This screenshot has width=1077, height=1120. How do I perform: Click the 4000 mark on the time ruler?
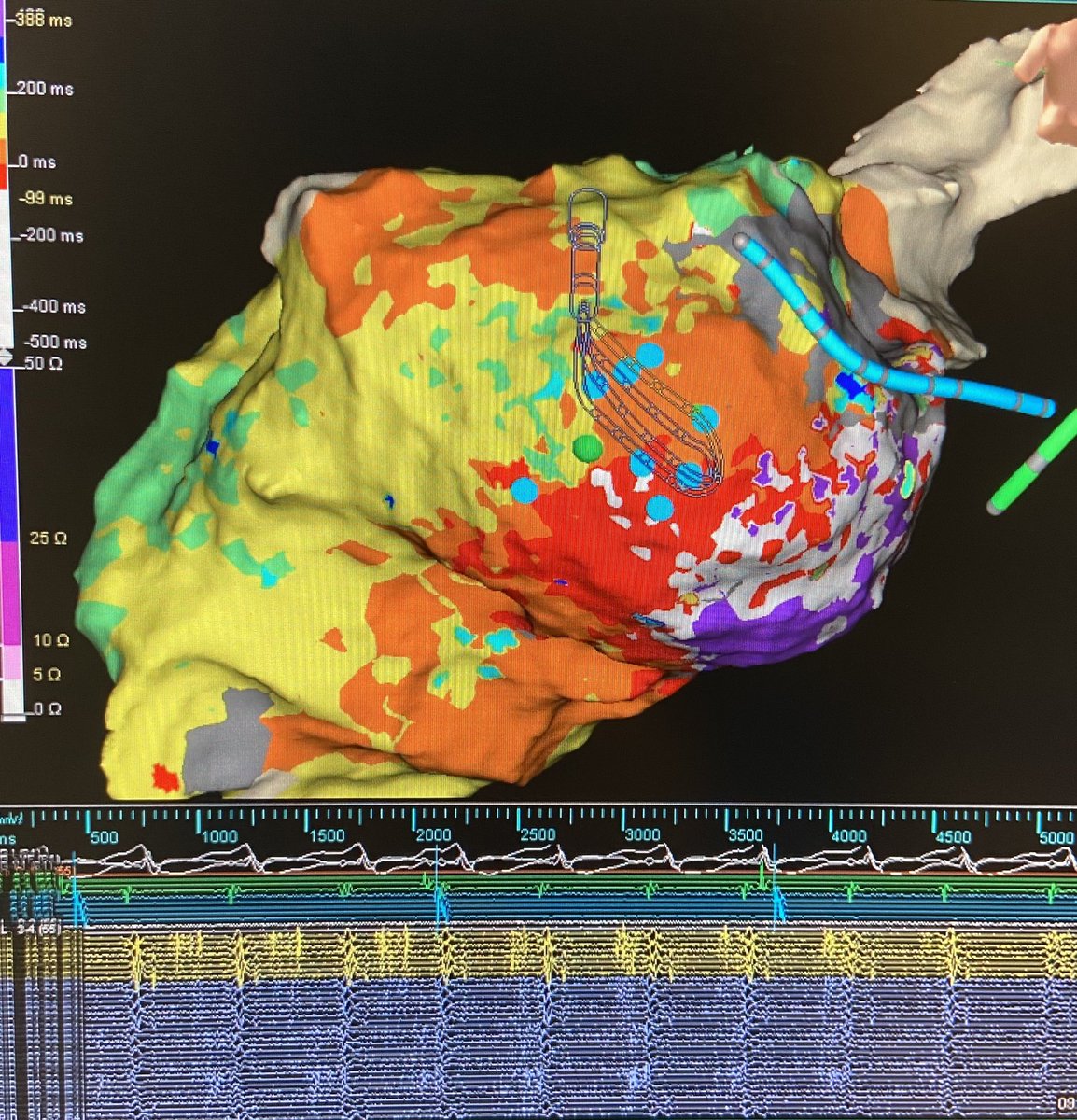(x=849, y=836)
